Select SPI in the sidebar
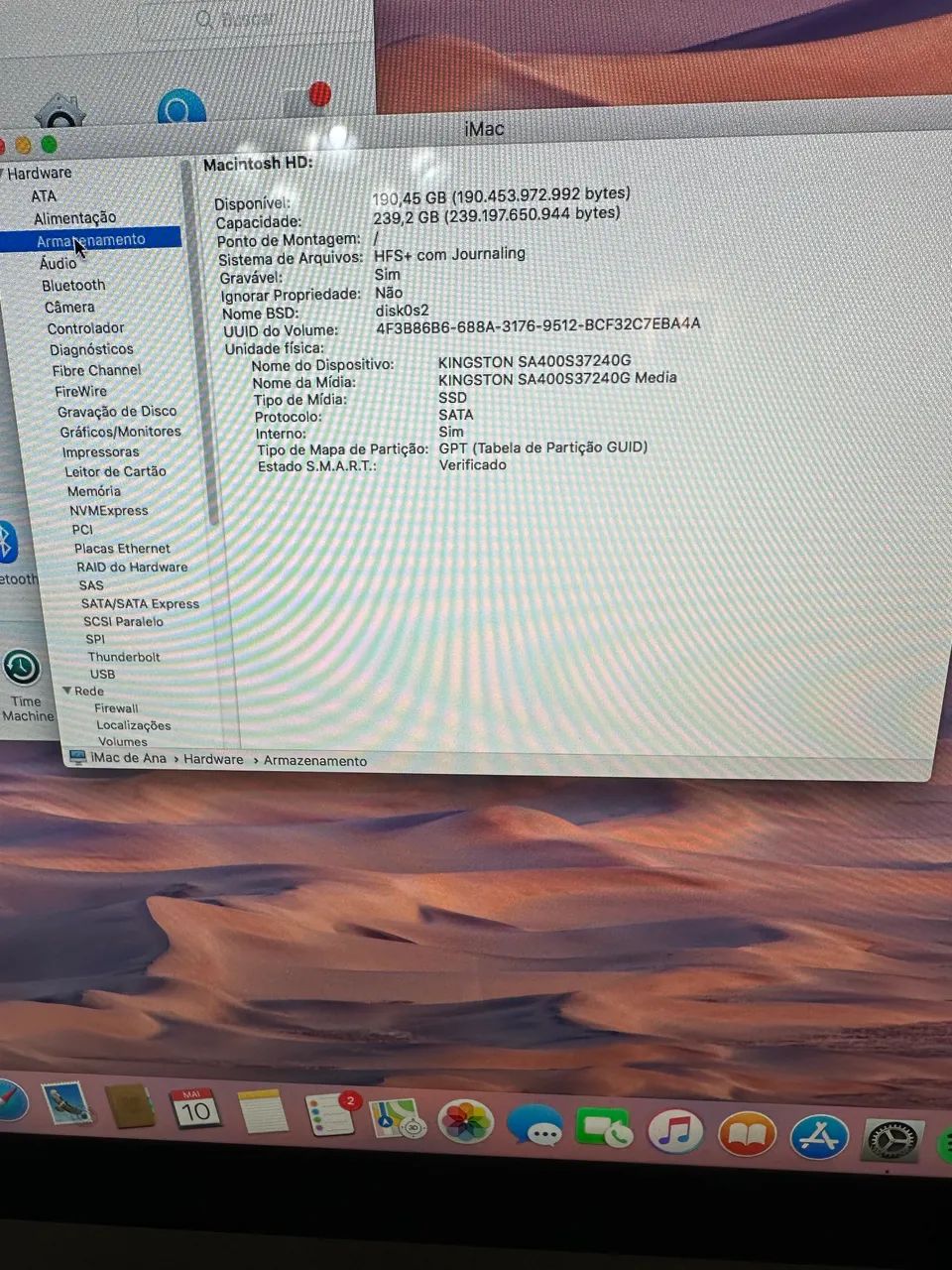The image size is (952, 1270). click(x=95, y=639)
